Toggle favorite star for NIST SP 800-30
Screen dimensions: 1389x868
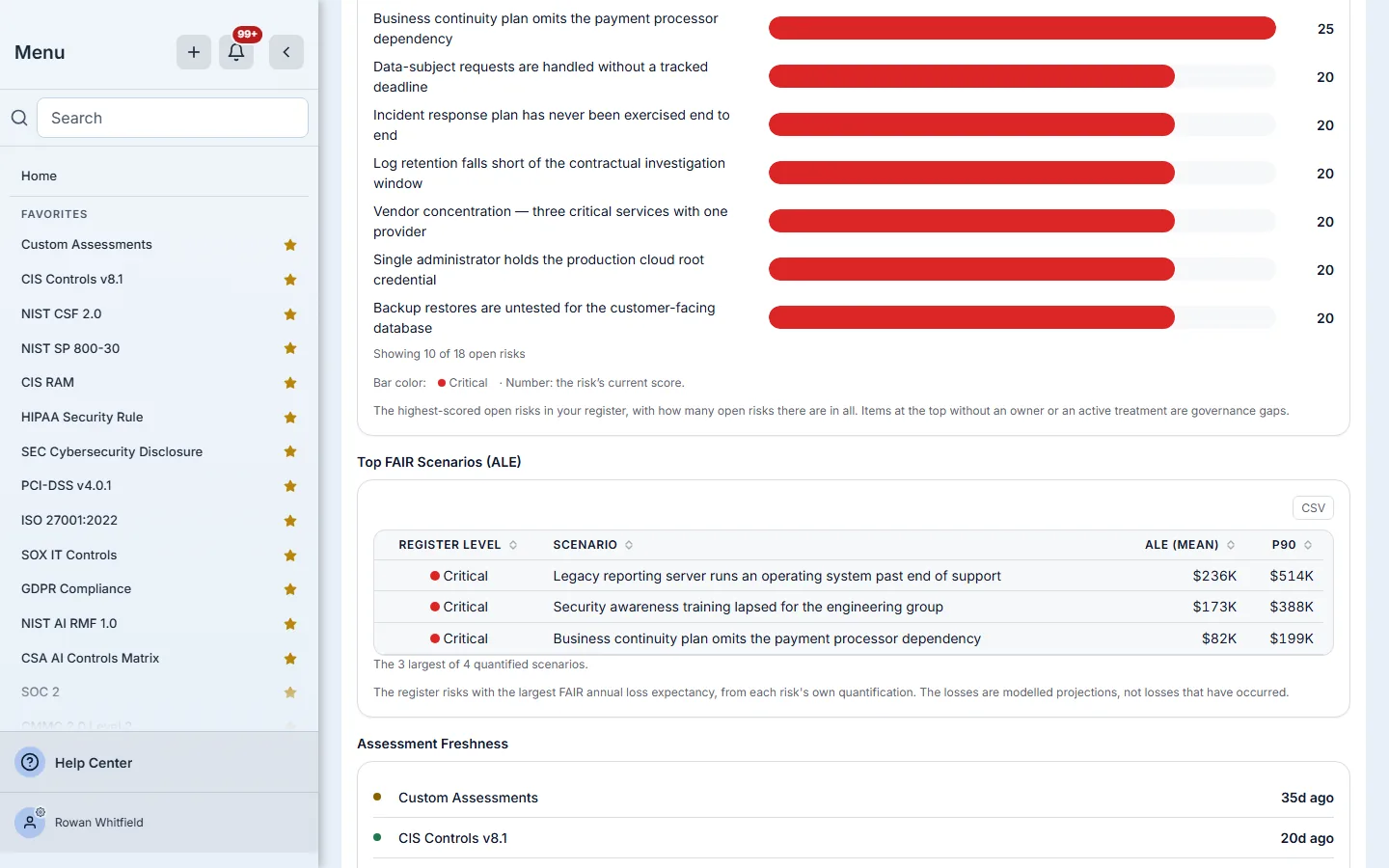tap(290, 348)
